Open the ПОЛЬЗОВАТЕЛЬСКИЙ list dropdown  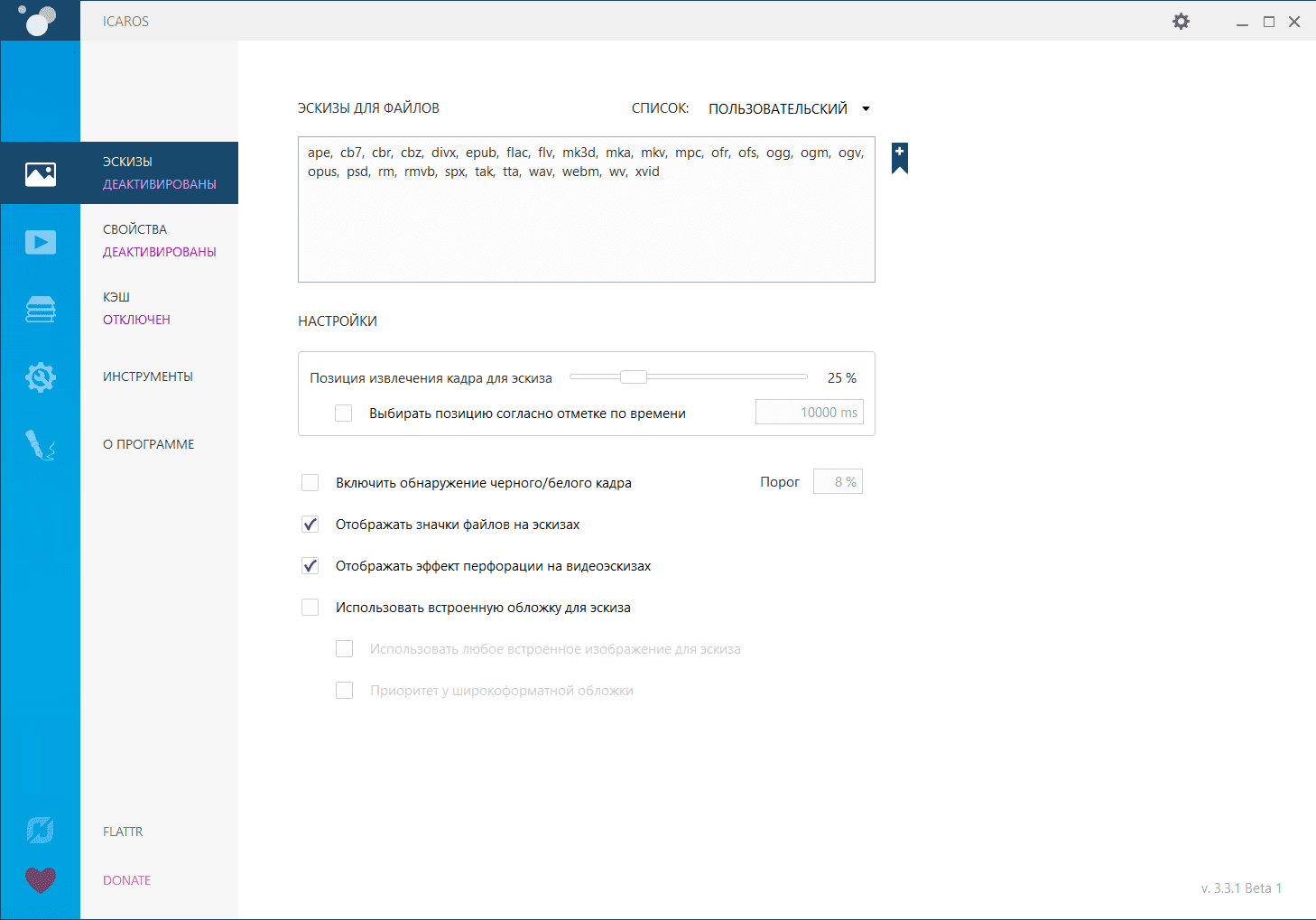coord(789,108)
